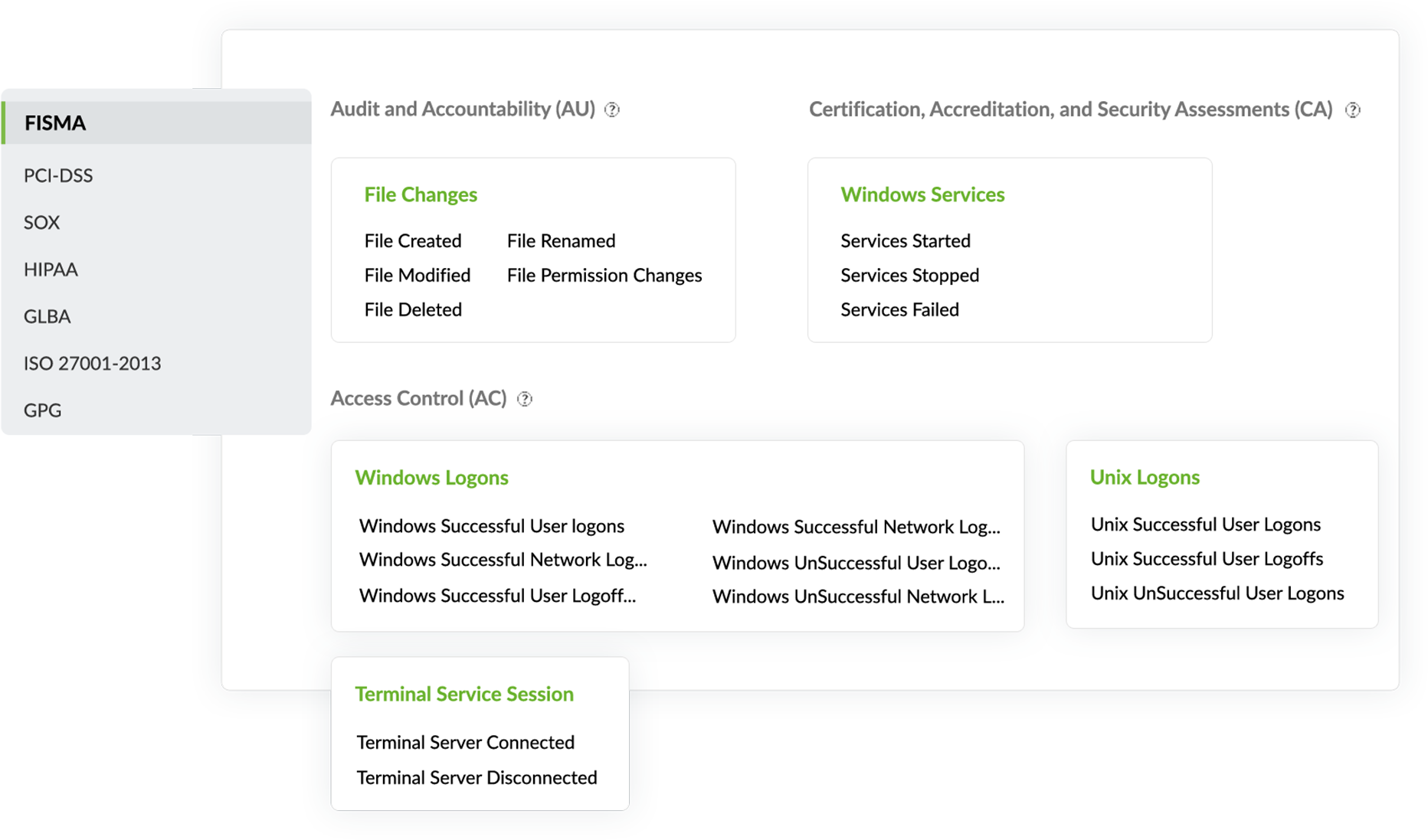Open the File Modified report
The width and height of the screenshot is (1428, 840).
click(x=418, y=275)
